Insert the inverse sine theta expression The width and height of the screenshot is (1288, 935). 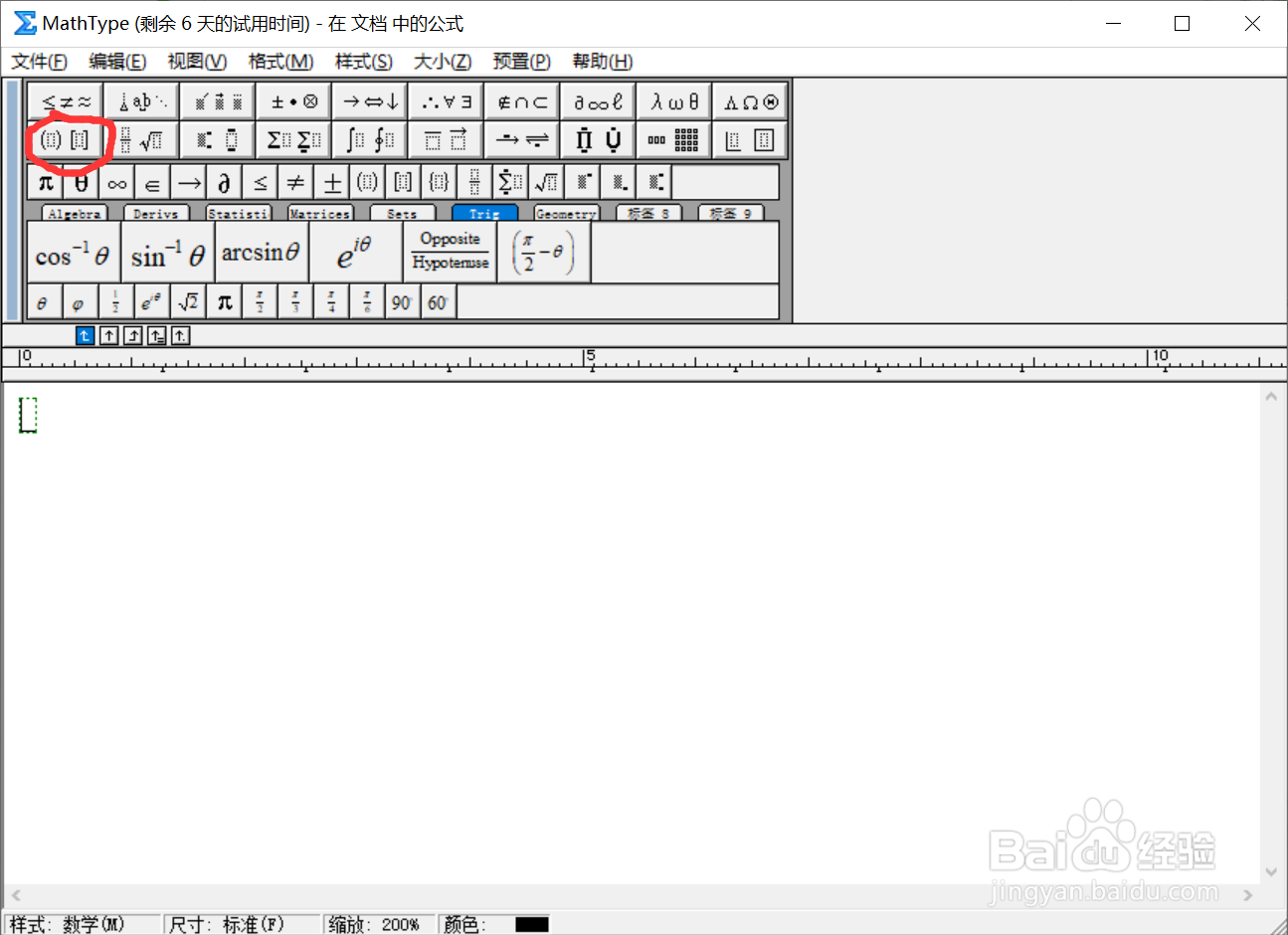[168, 254]
